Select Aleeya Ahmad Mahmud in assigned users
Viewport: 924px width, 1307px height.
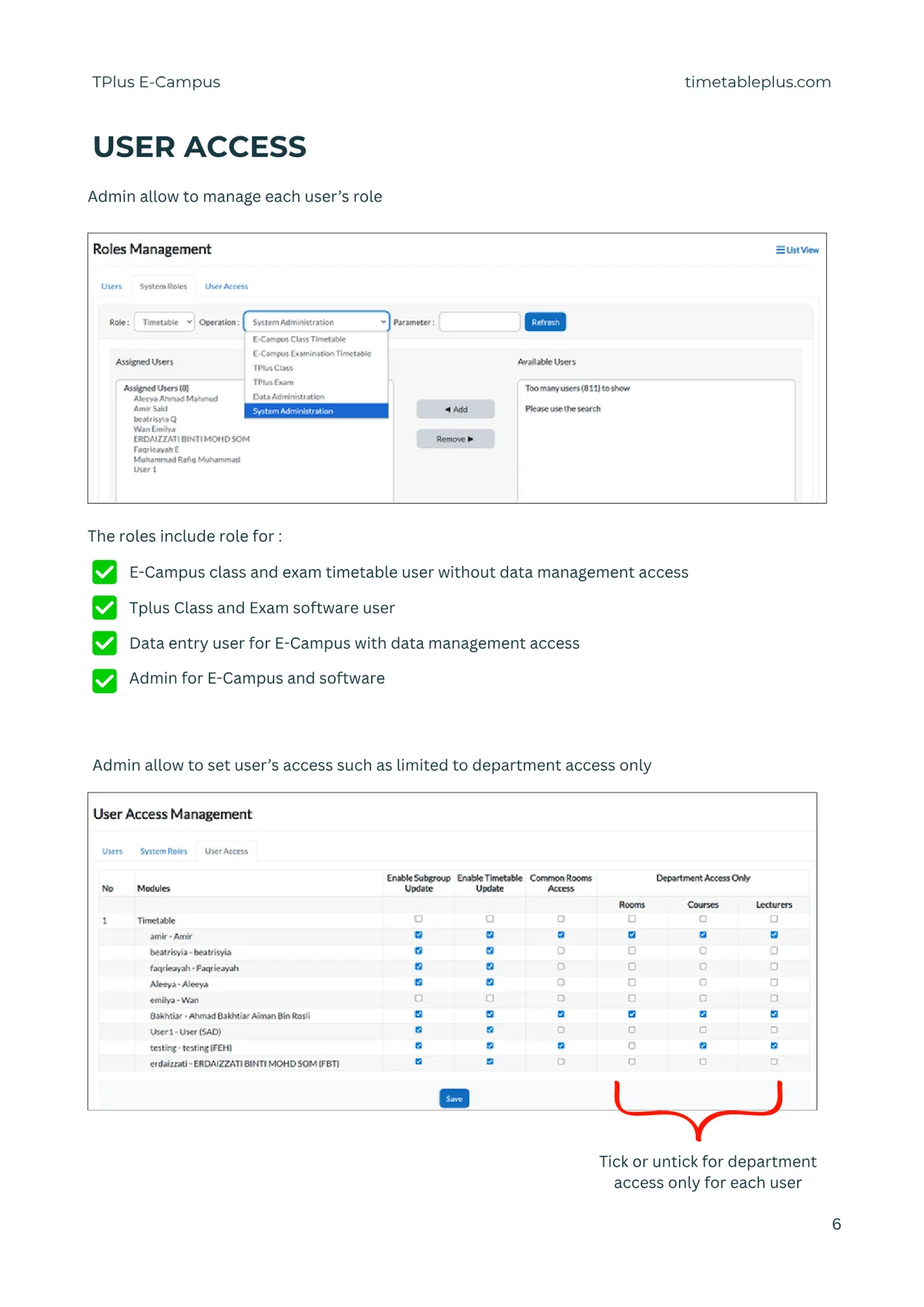point(176,399)
